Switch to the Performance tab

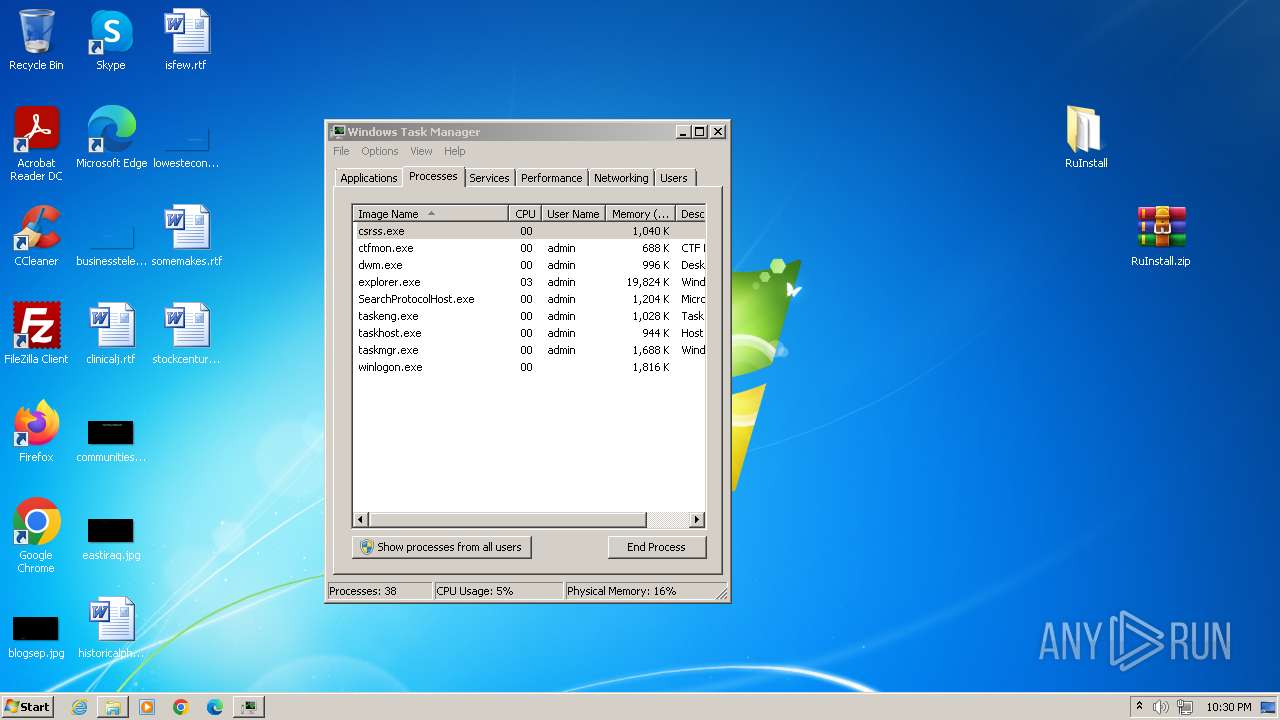point(551,178)
